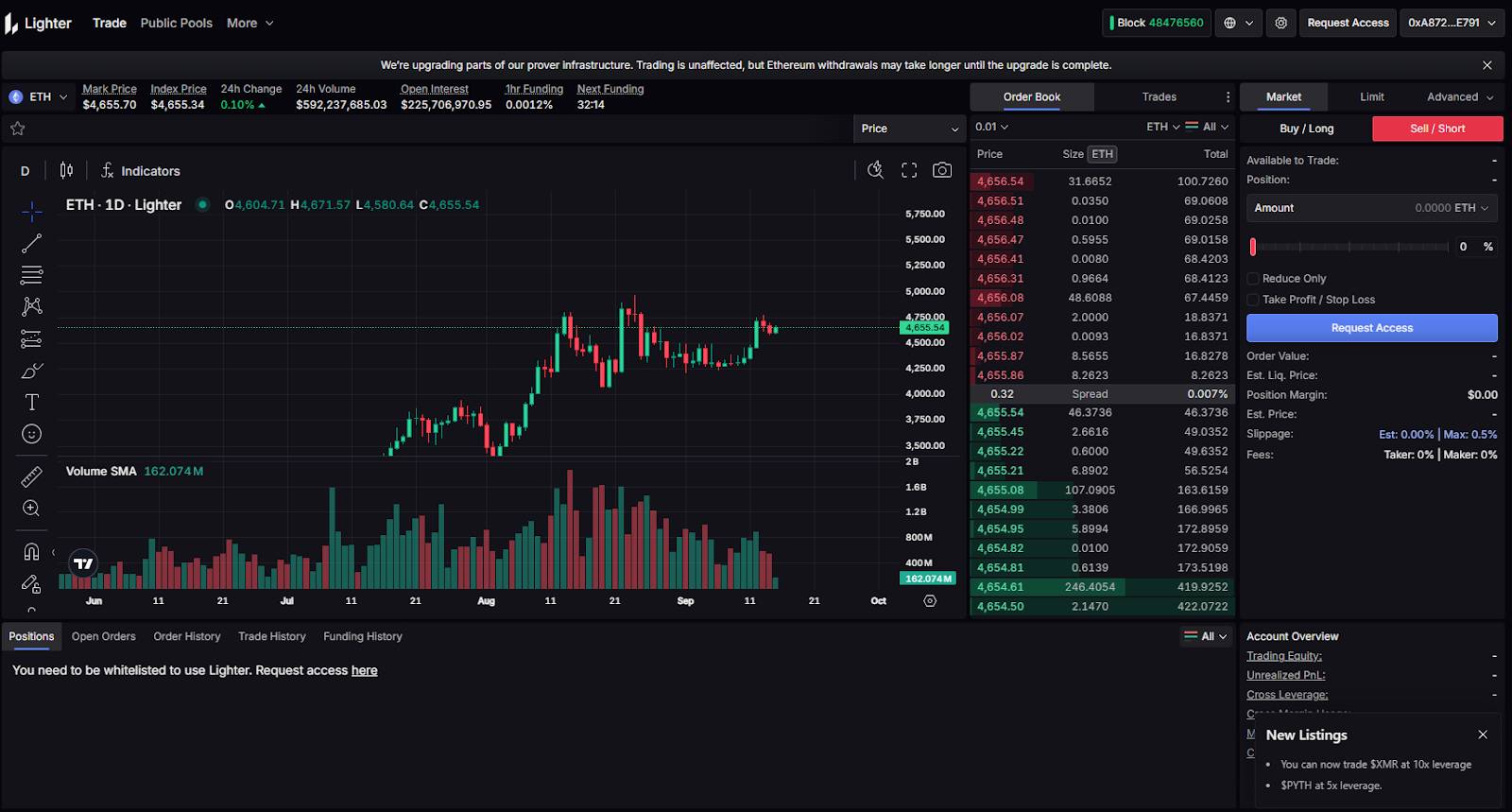Select the Limit order tab
This screenshot has height=812, width=1512.
coord(1372,97)
